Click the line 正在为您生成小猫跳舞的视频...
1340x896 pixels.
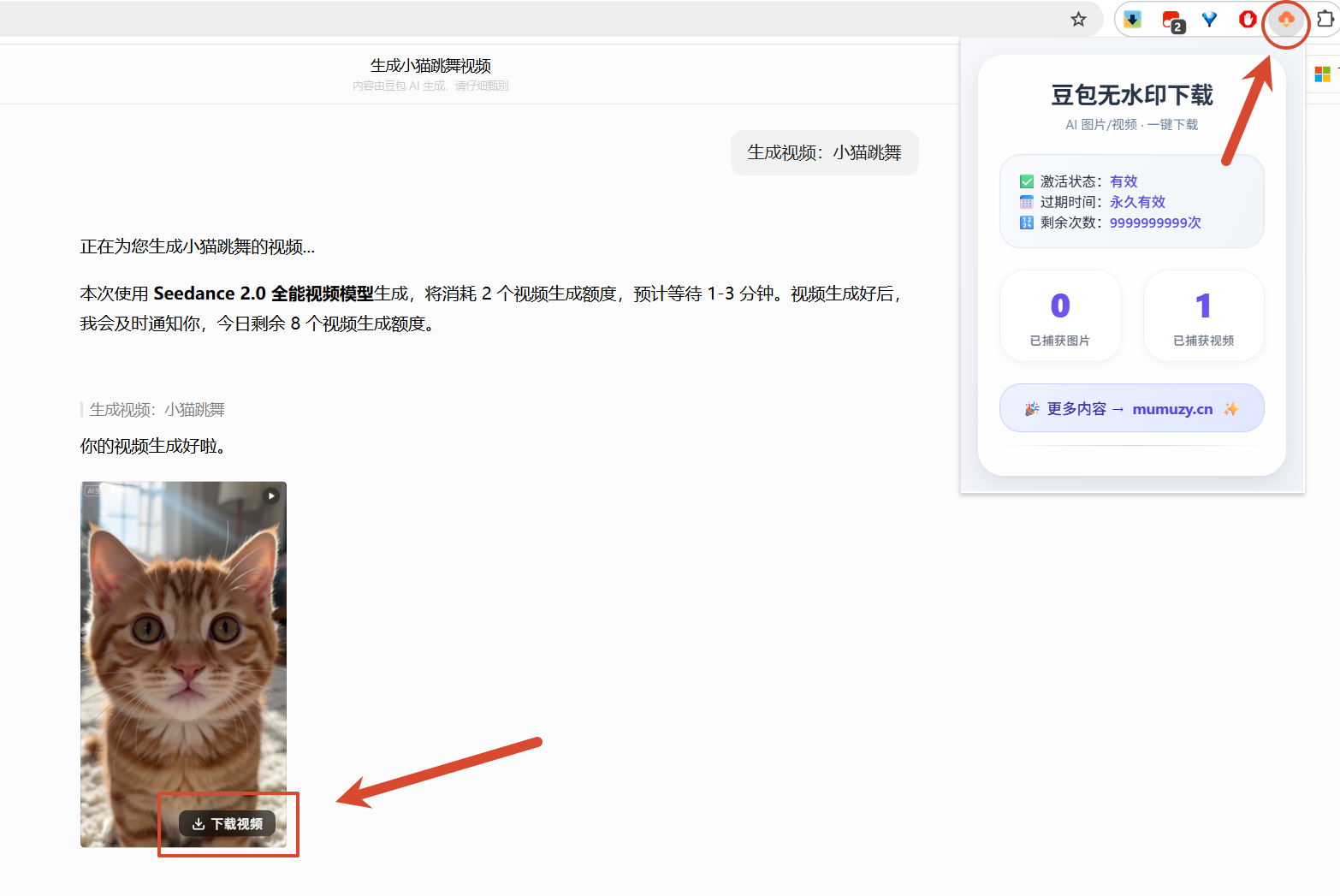198,247
